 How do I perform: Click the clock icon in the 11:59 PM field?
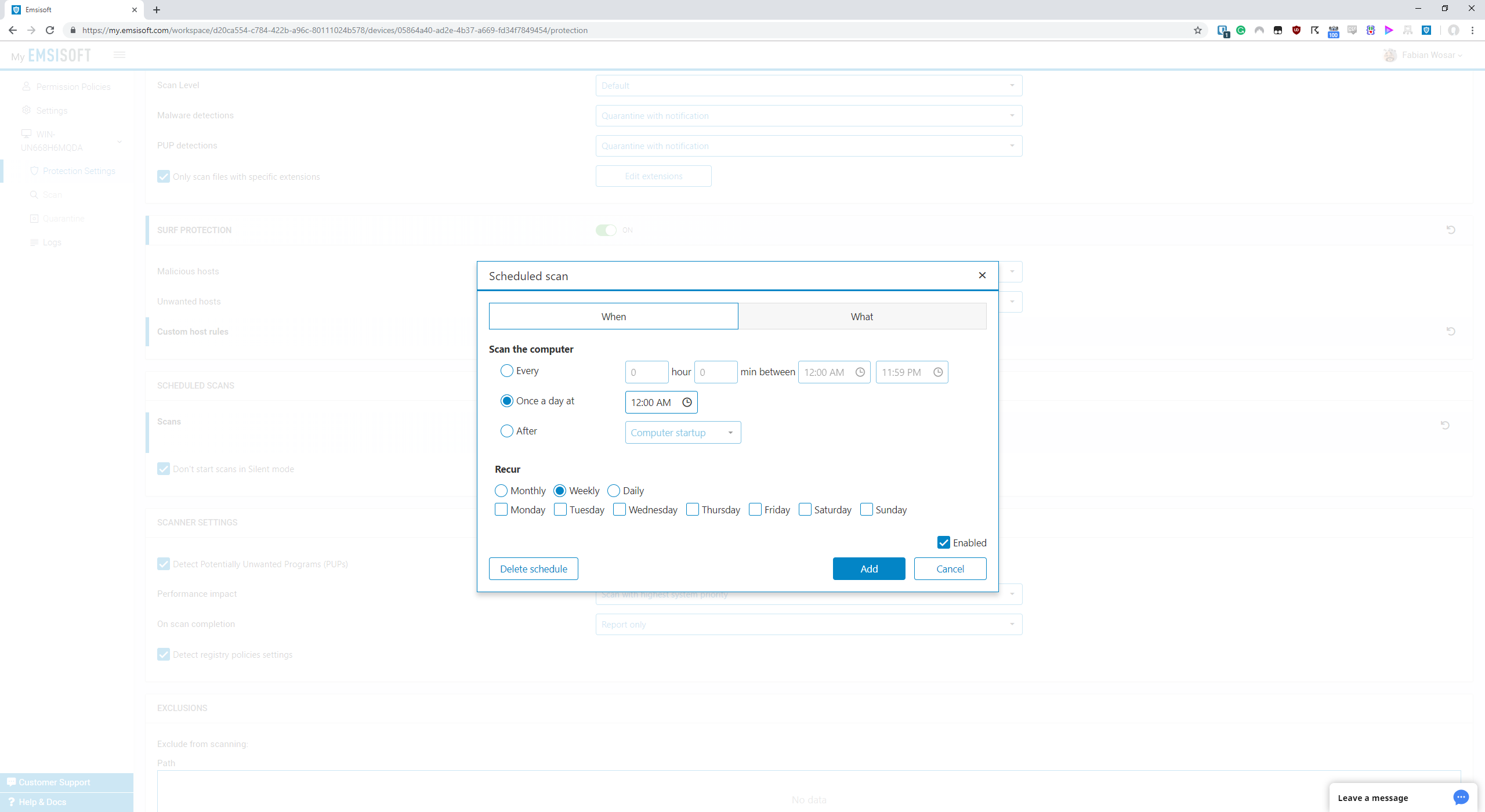(938, 372)
